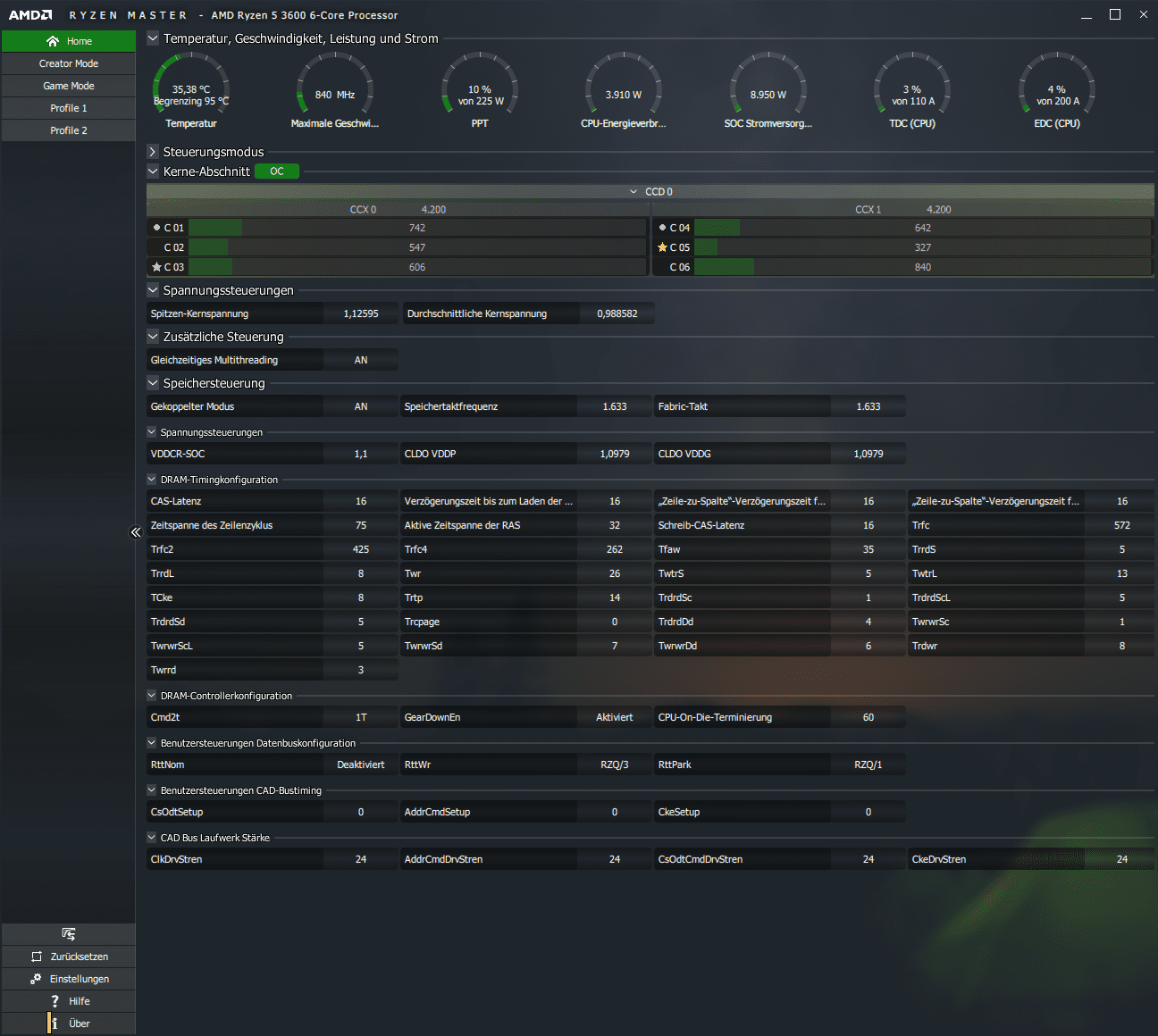Click the CCX 0 4.200 header
Screen dimensions: 1158x1036
coord(398,210)
